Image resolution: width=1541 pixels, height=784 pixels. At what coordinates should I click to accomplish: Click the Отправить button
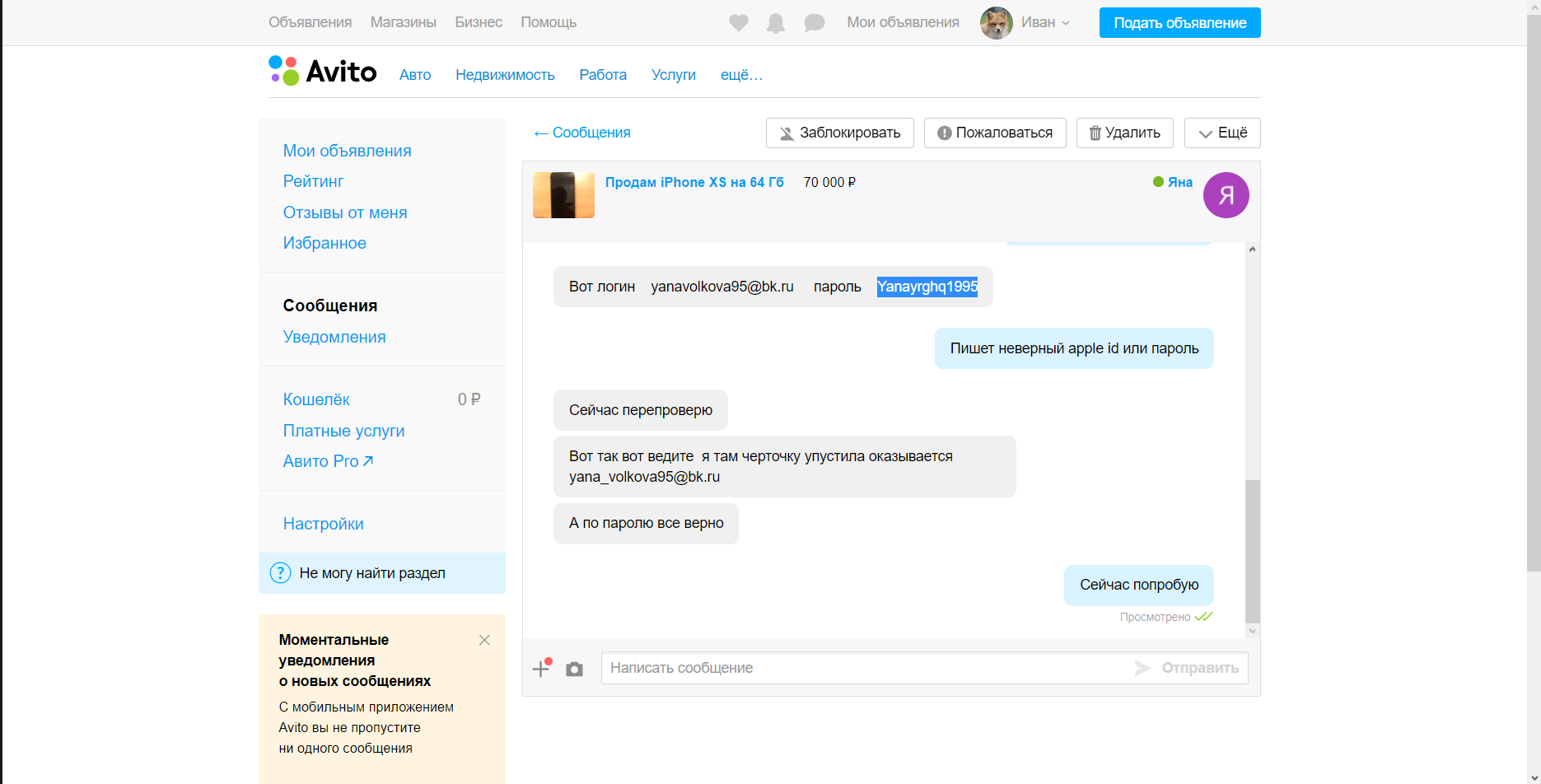(x=1200, y=668)
